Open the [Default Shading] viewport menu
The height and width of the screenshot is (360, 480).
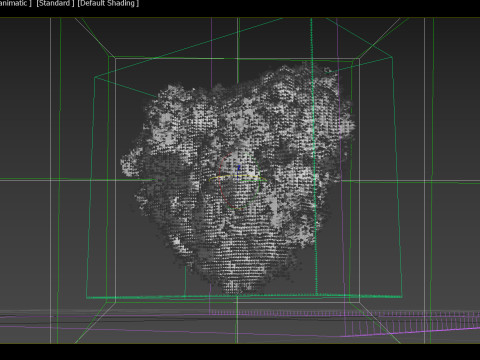click(108, 3)
